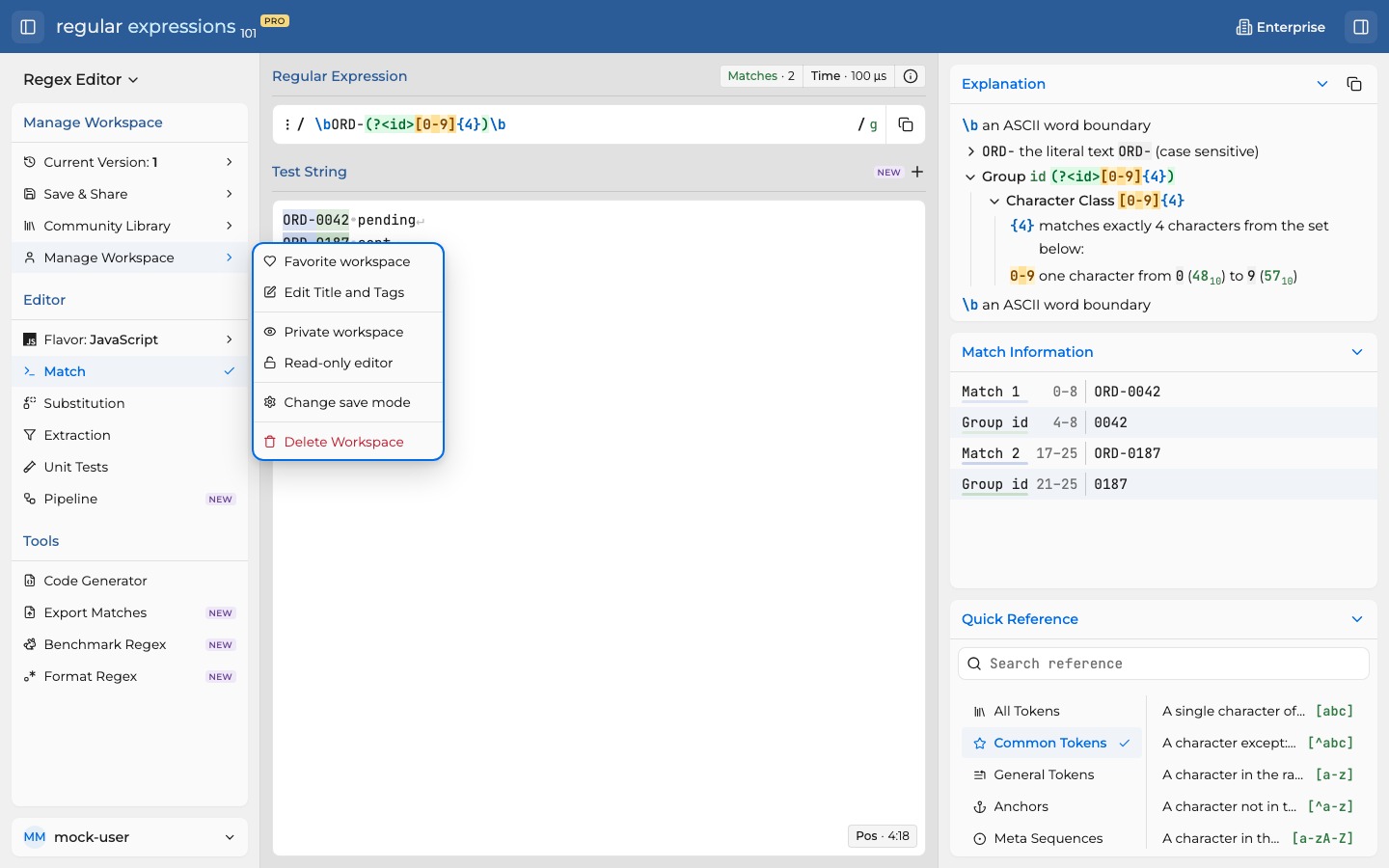Click the Enterprise building icon
Viewport: 1389px width, 868px height.
[x=1244, y=27]
